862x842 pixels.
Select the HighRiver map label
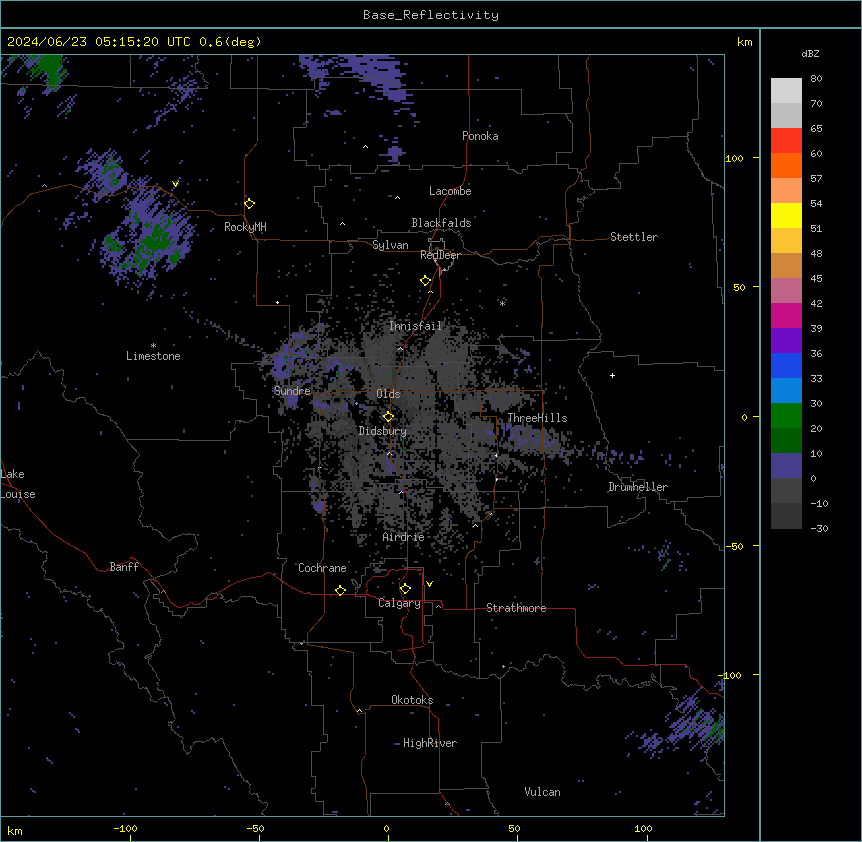[430, 743]
